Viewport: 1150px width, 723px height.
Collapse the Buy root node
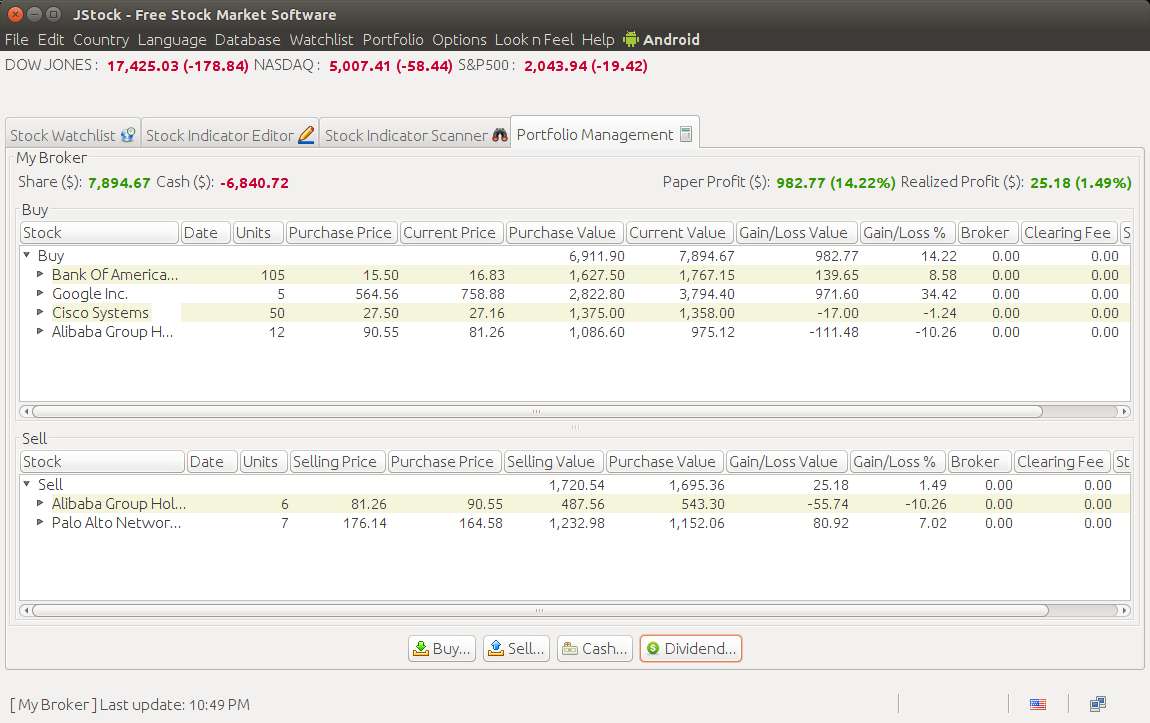pyautogui.click(x=26, y=255)
